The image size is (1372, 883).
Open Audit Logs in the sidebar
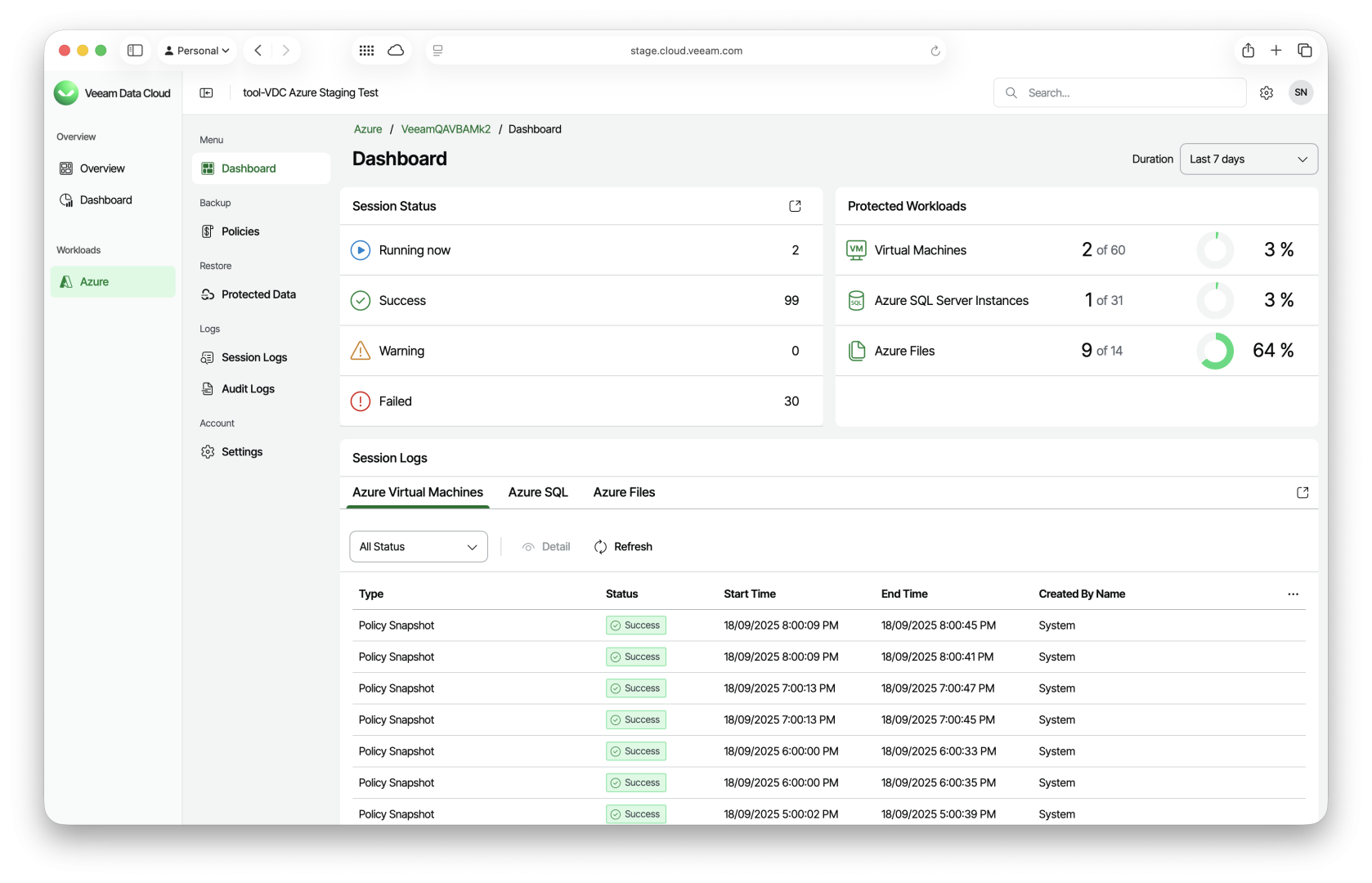tap(248, 389)
